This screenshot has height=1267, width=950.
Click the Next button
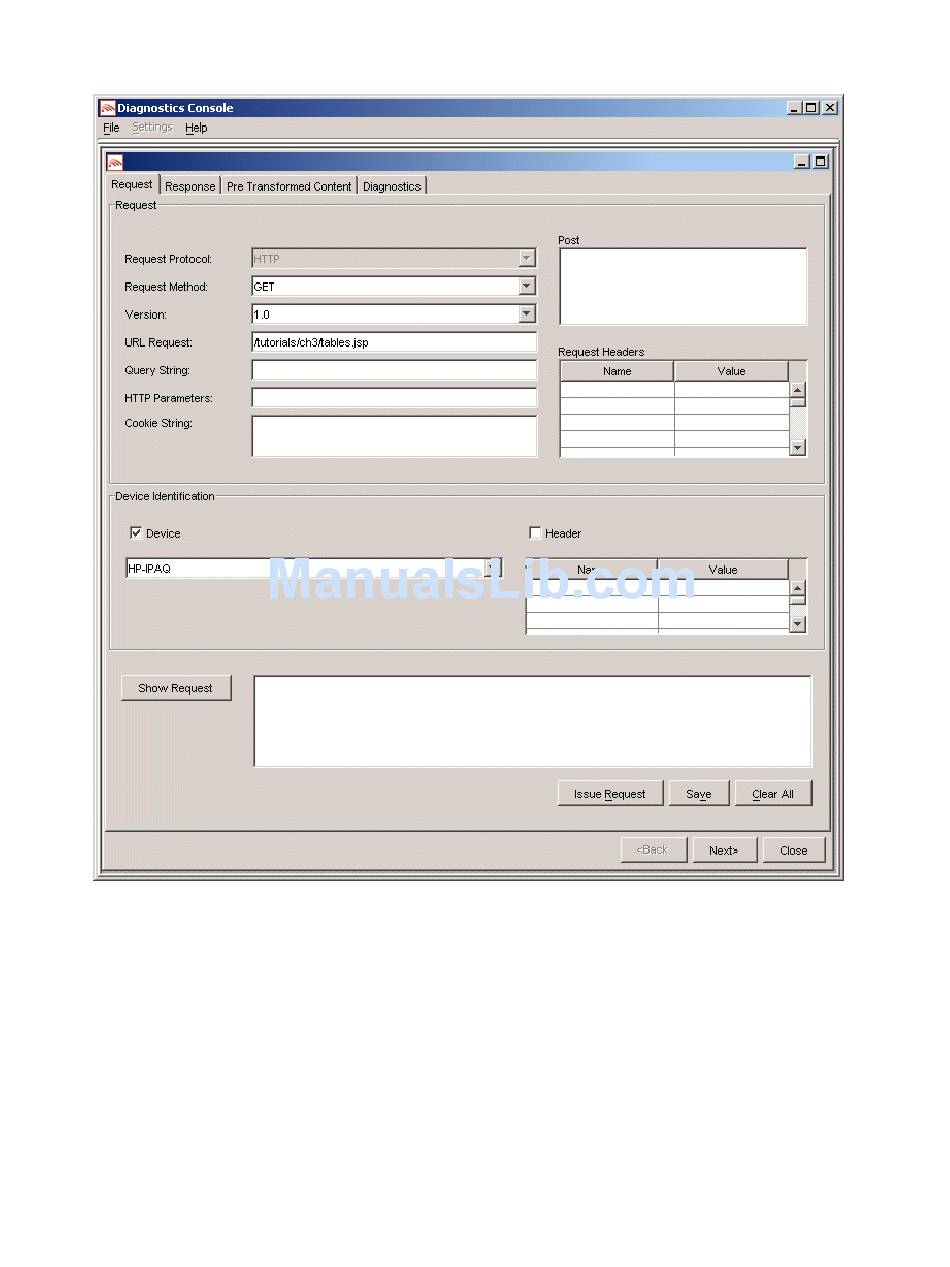(x=724, y=850)
